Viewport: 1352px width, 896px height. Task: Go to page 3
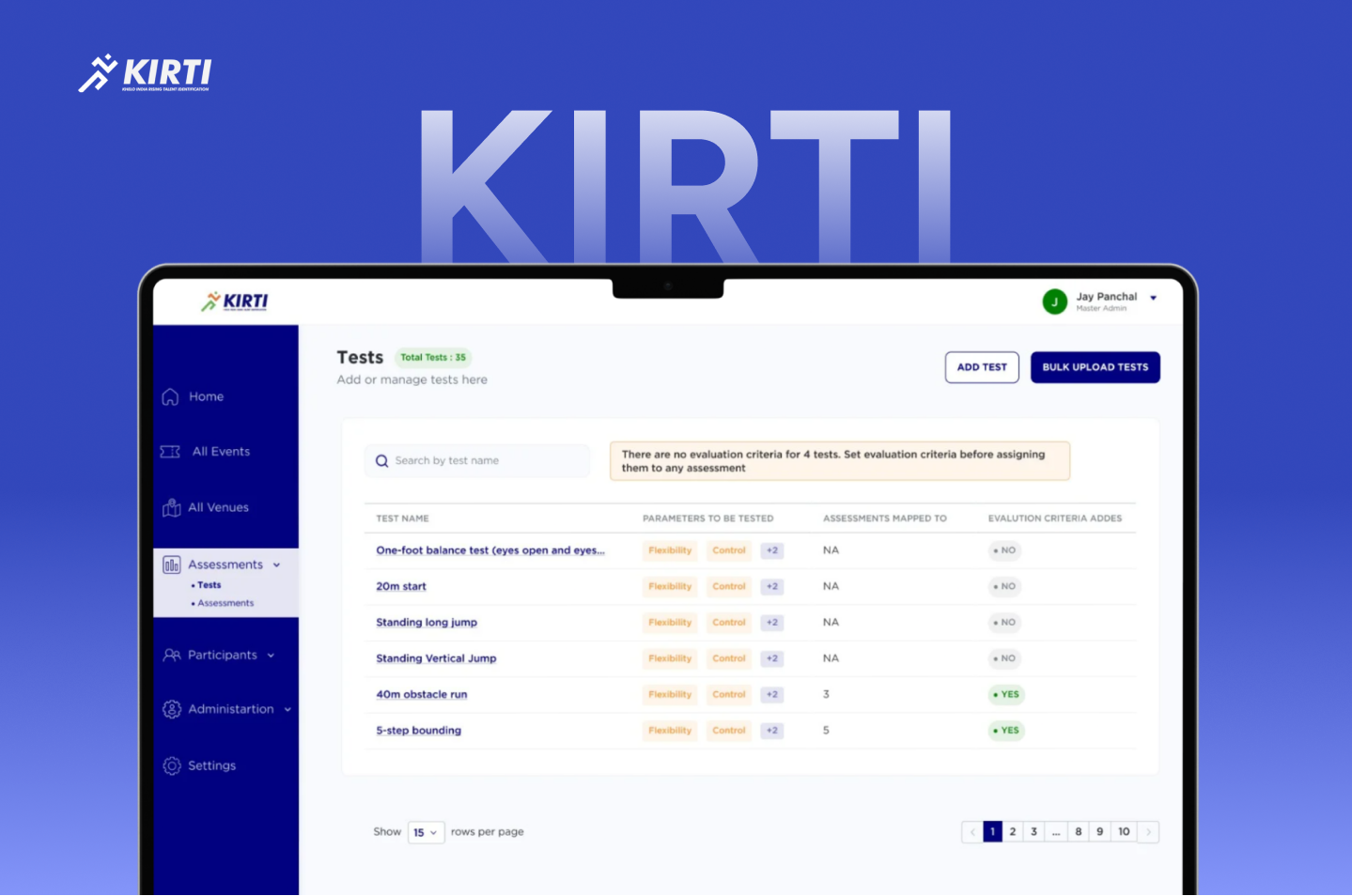[1033, 832]
